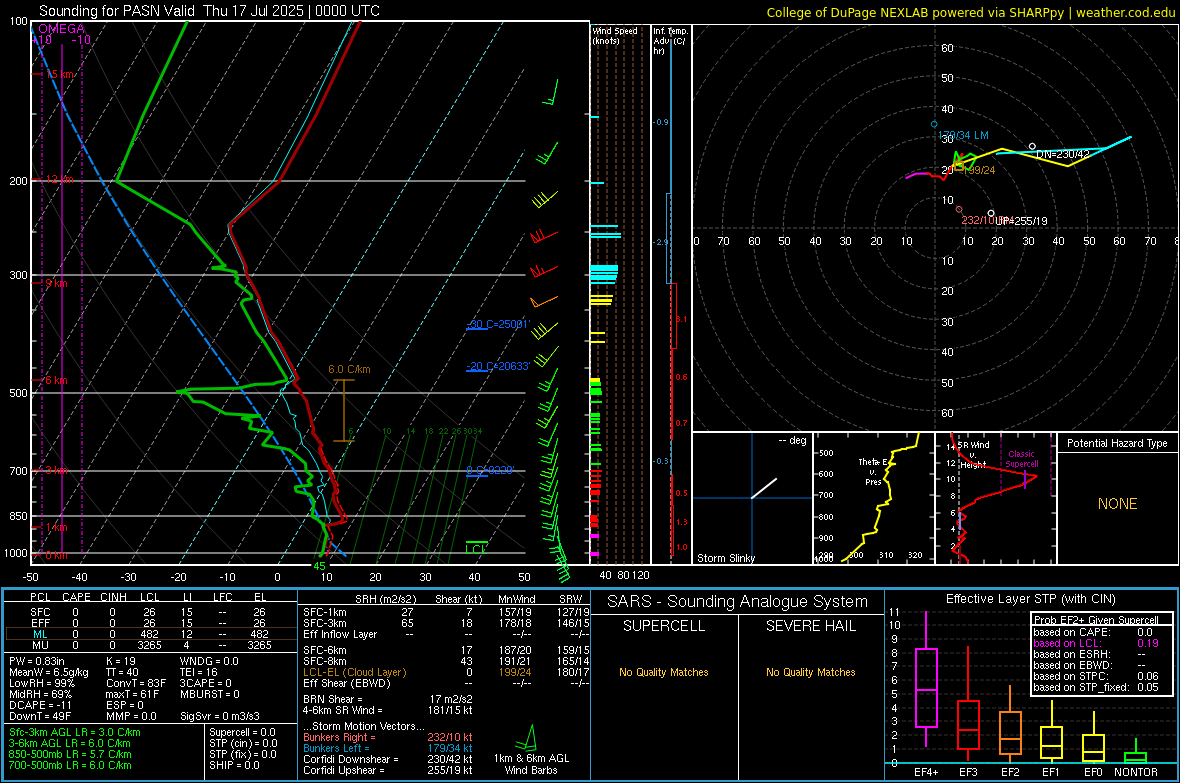Click the 'UP=255/19' hodograph label
Screen dimensions: 1180x783
point(1021,221)
